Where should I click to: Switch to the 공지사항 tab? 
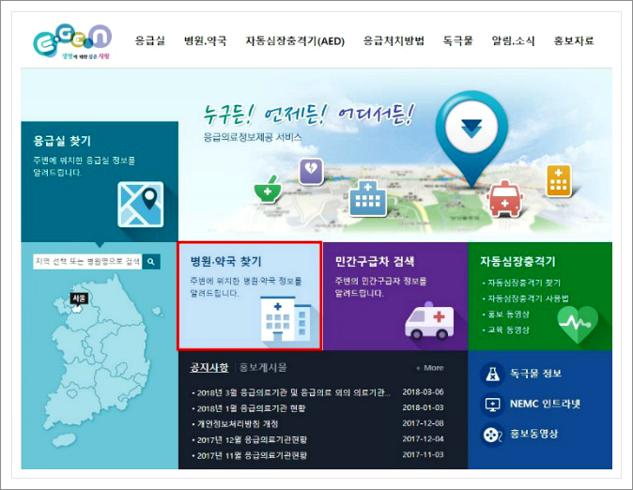coord(209,368)
